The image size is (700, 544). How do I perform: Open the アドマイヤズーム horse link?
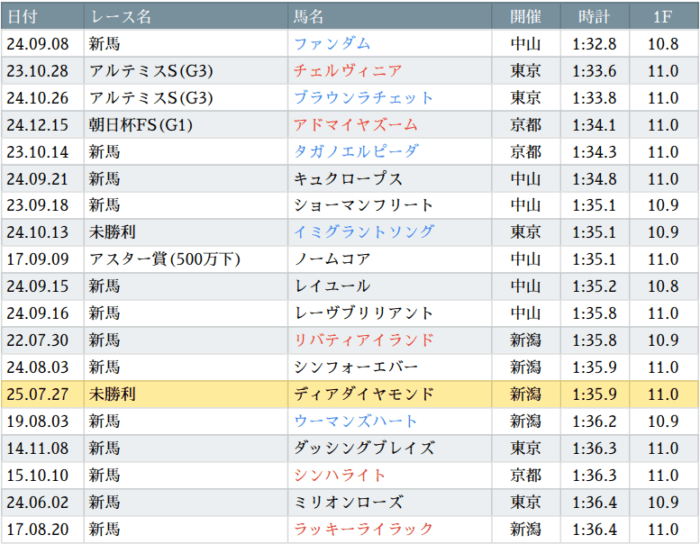355,125
